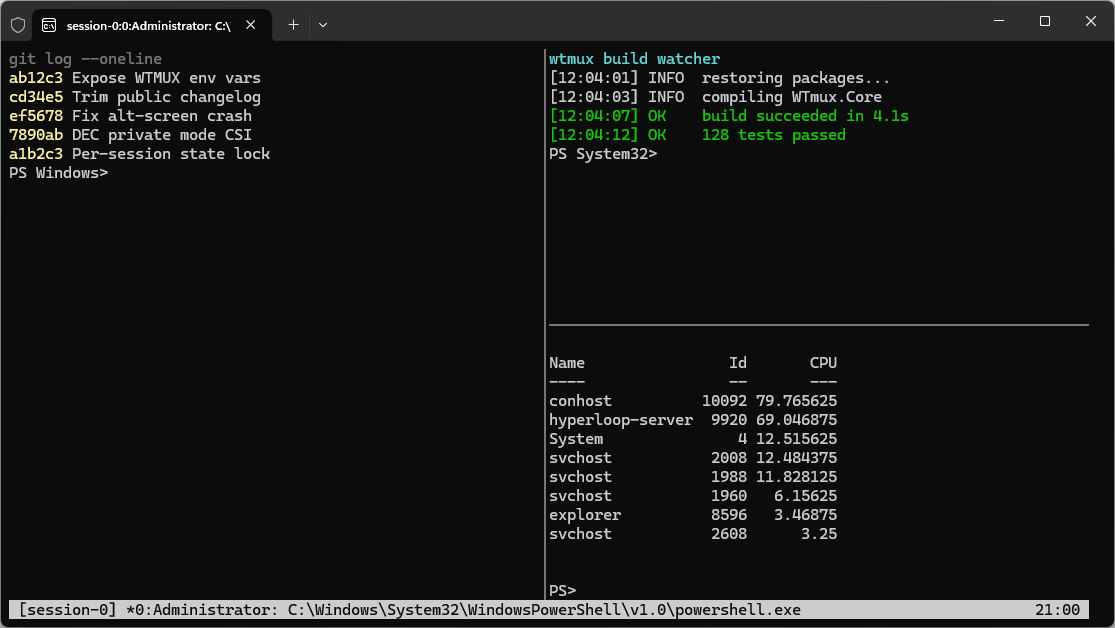Open a new tab with plus button
The height and width of the screenshot is (628, 1115).
tap(293, 25)
